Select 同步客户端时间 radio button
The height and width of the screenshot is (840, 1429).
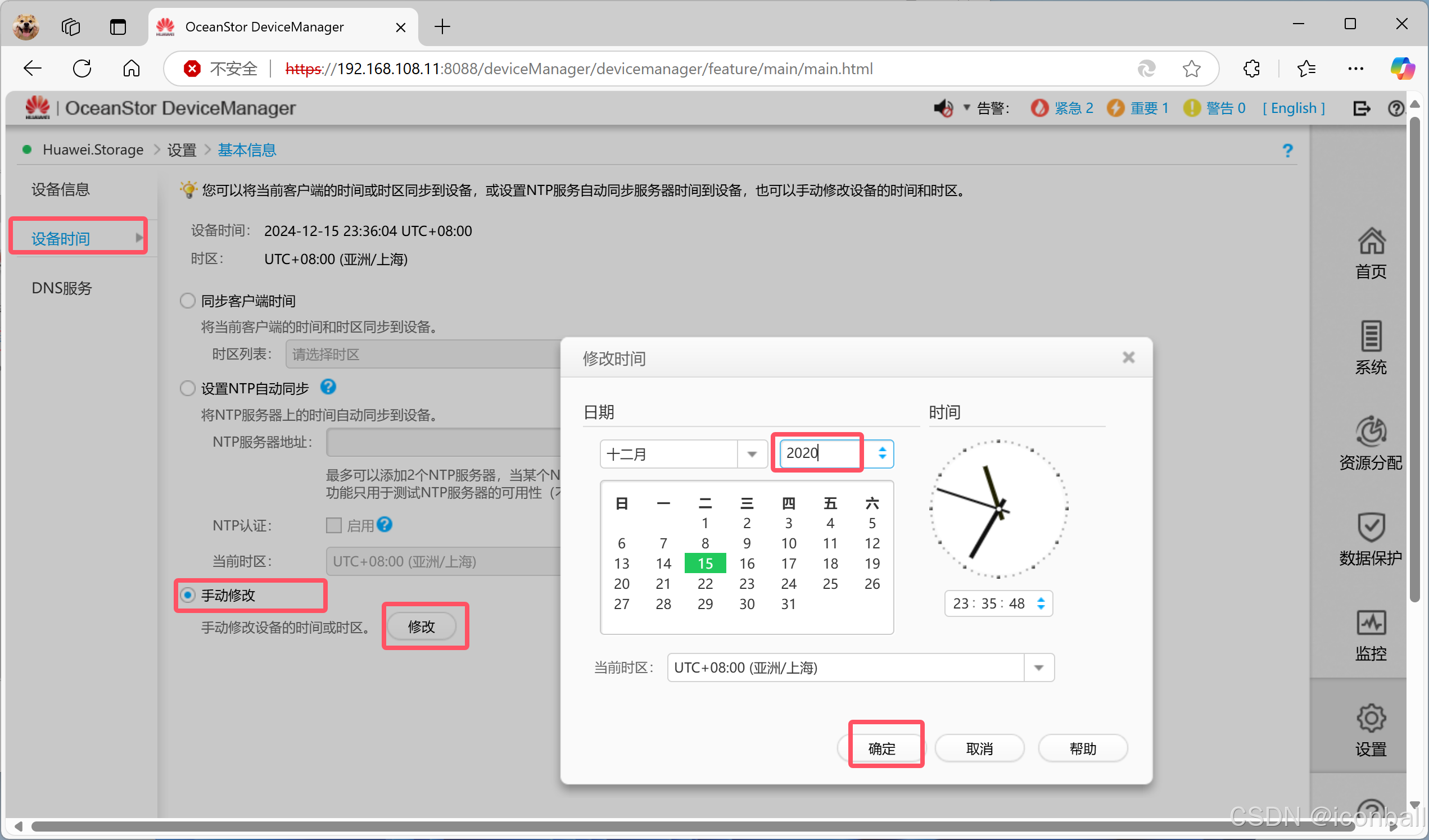click(187, 301)
